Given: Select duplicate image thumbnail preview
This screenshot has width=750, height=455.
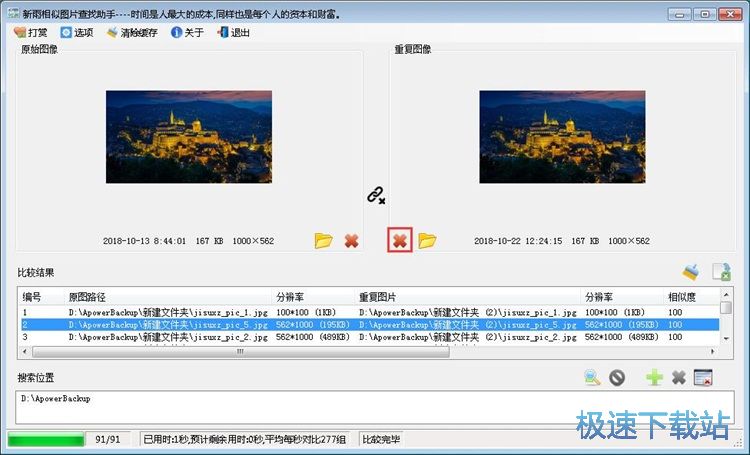Looking at the screenshot, I should click(x=562, y=137).
